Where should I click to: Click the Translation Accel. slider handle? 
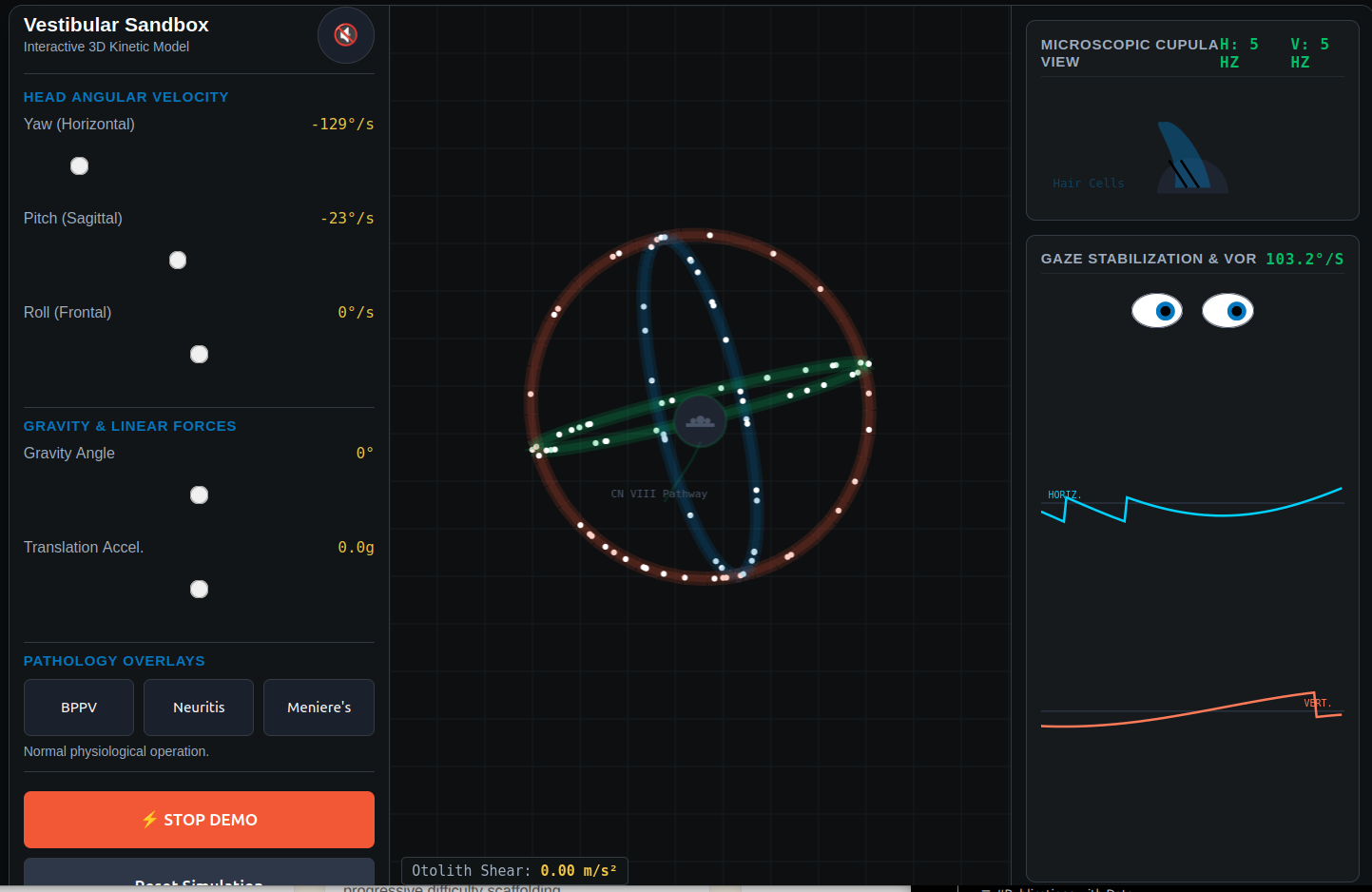[199, 590]
